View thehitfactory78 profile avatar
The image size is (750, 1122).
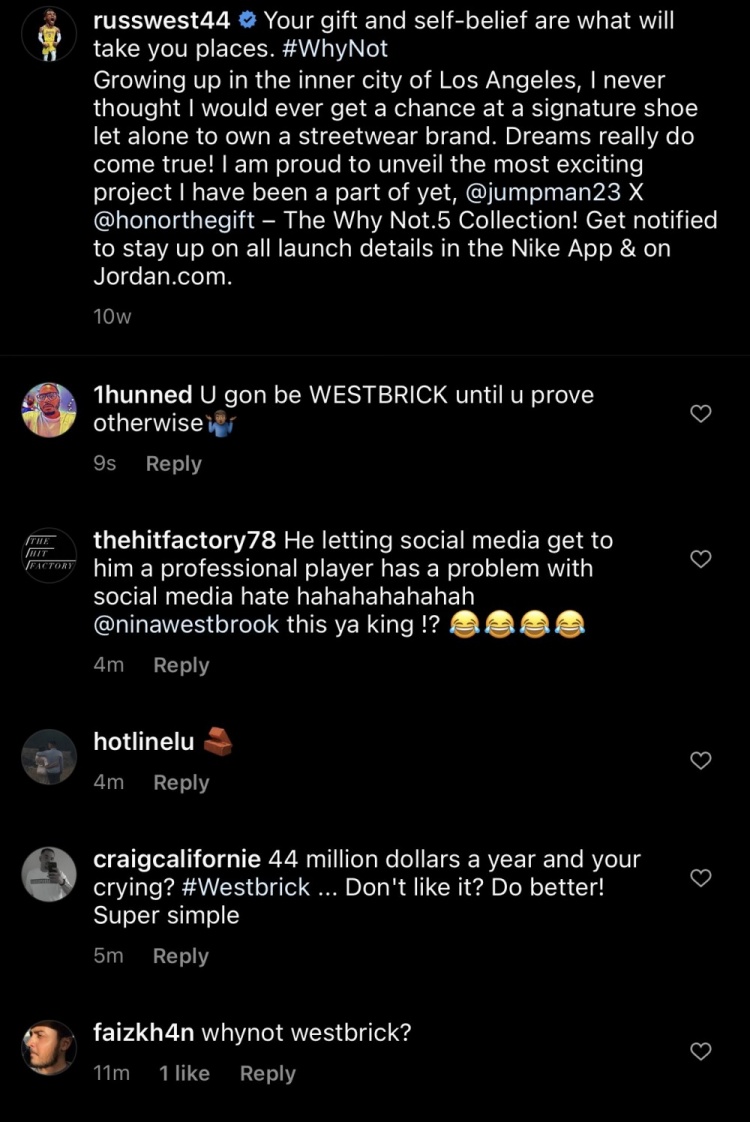[49, 555]
